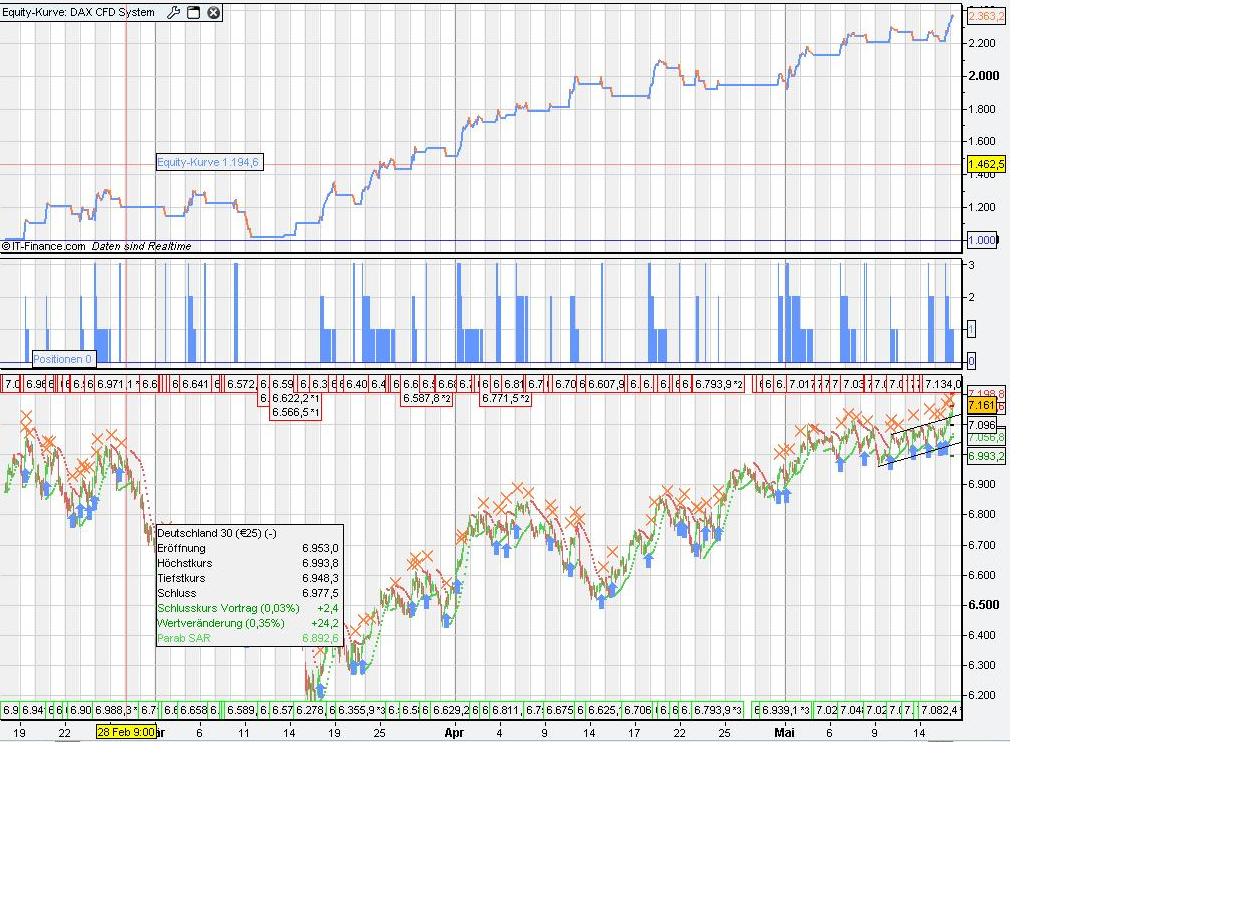Screen dimensions: 1233x916
Task: Click the buy marker 6.988,3
Action: click(x=116, y=710)
